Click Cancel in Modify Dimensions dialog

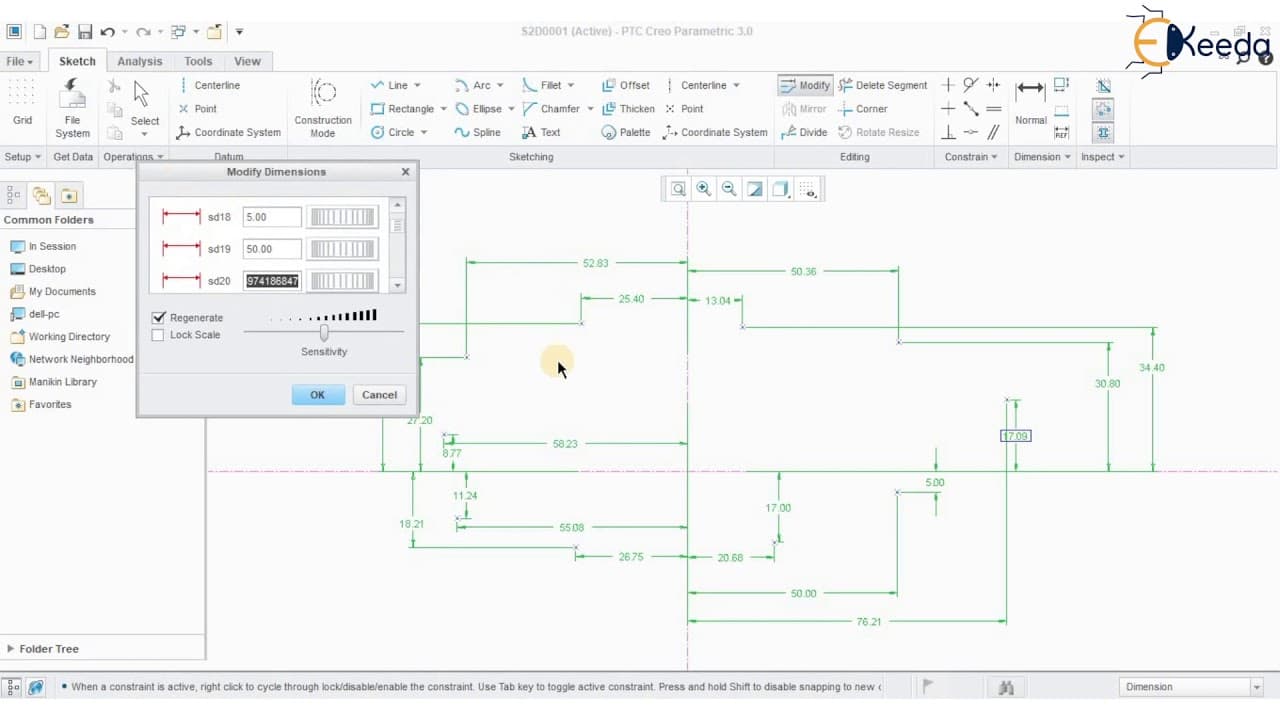(x=379, y=395)
